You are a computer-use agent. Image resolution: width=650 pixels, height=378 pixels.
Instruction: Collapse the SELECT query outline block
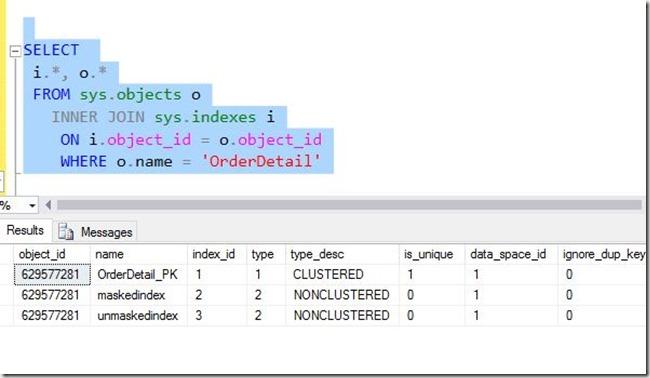tap(15, 51)
